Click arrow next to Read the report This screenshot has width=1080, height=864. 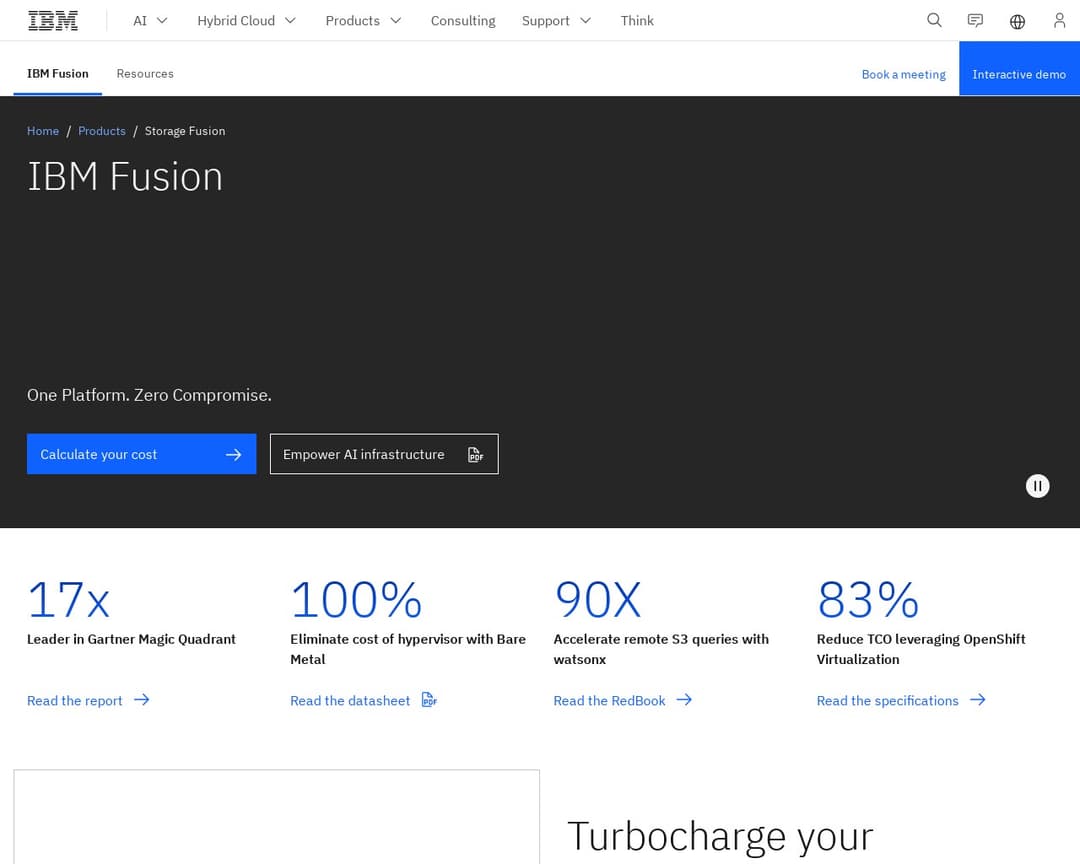(142, 700)
